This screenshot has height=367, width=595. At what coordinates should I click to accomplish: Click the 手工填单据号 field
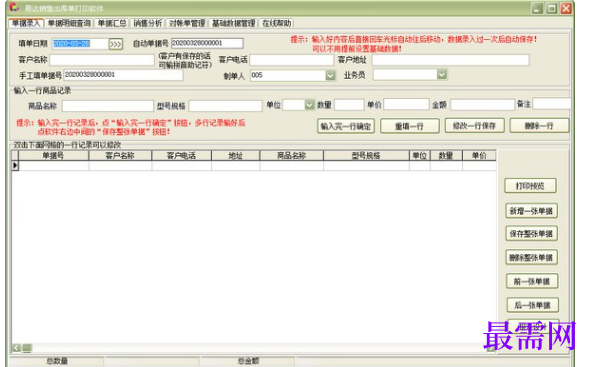[x=123, y=75]
